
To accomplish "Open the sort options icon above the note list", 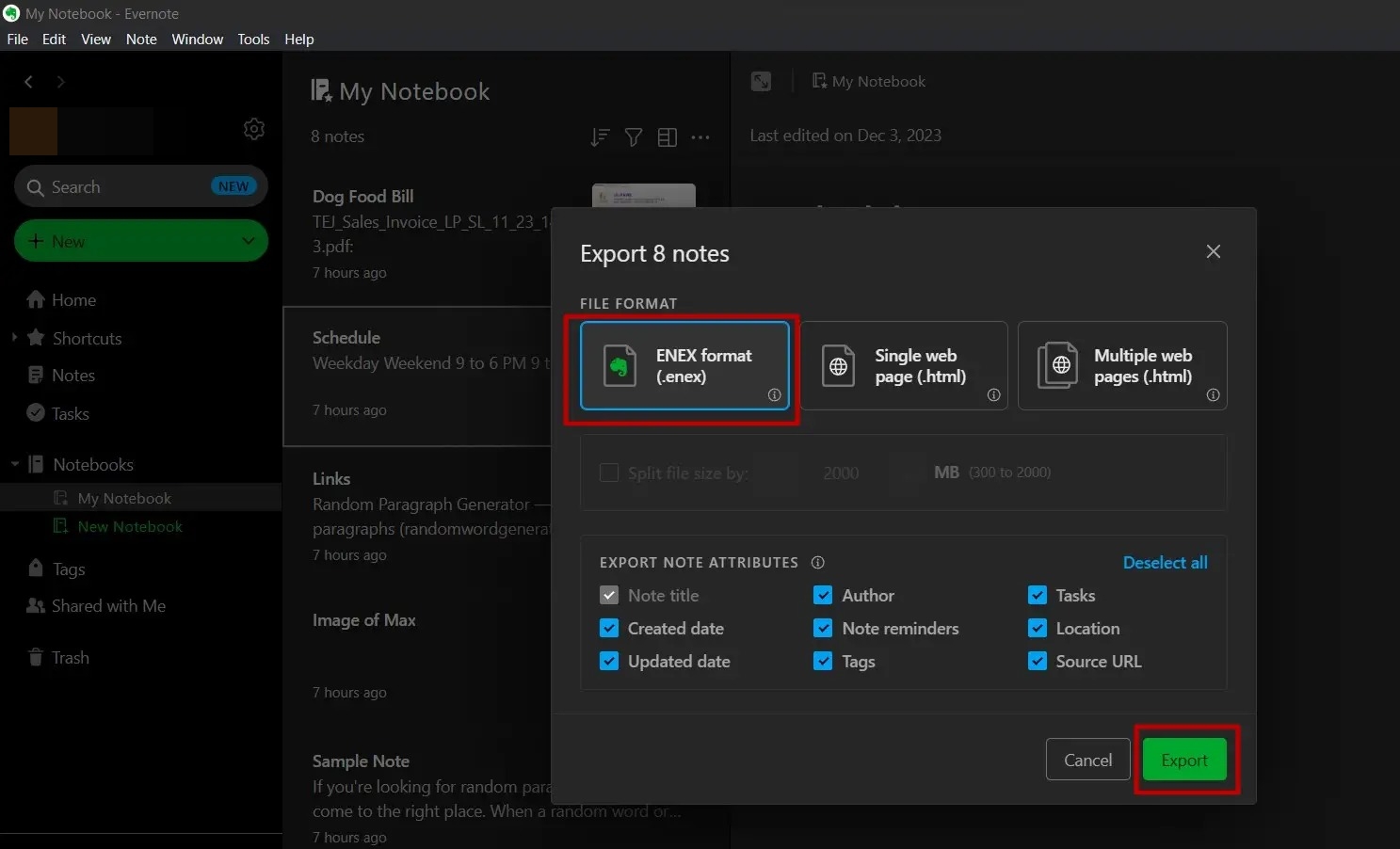I will click(x=600, y=137).
